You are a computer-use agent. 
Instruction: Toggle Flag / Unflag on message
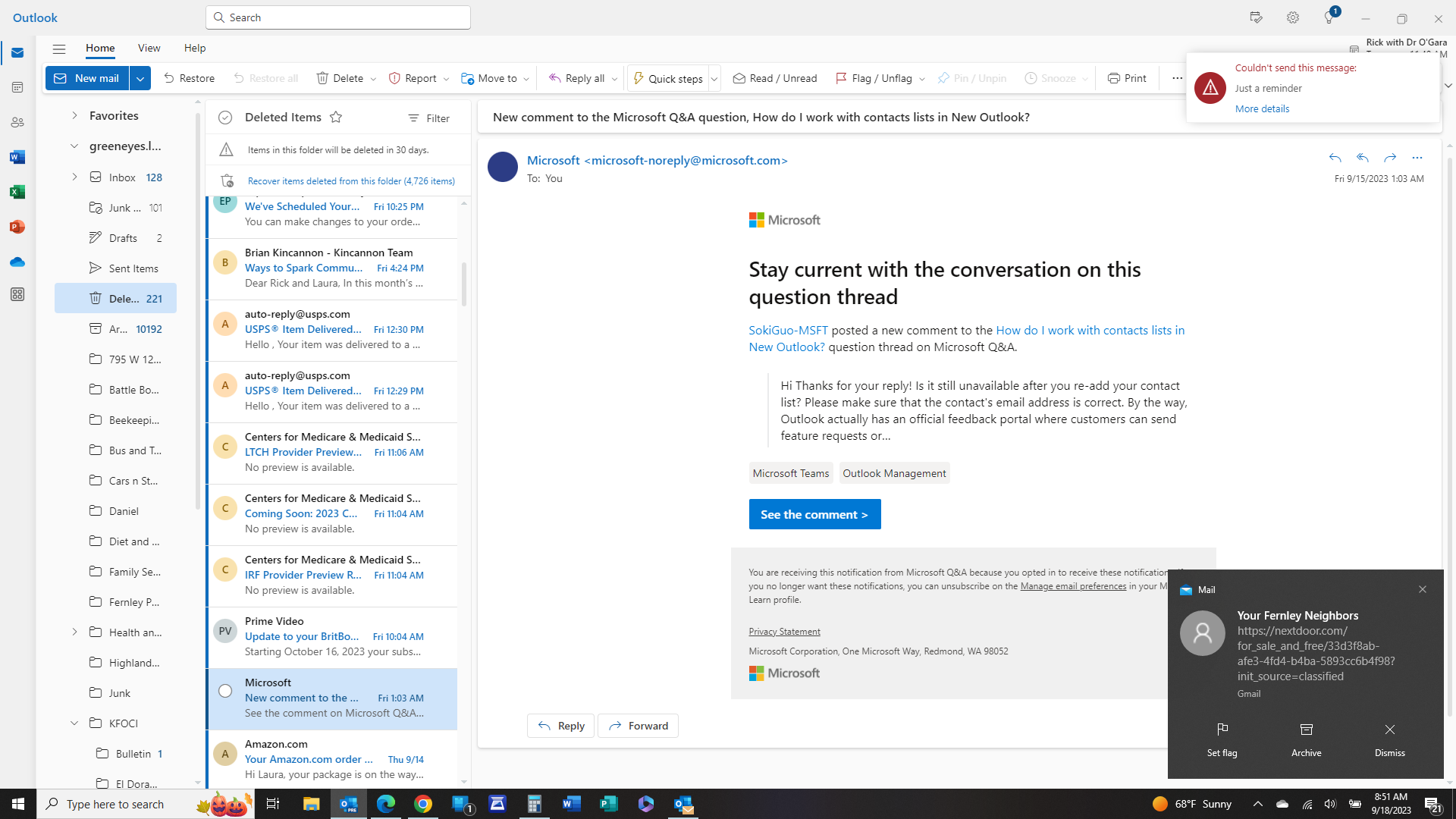874,78
